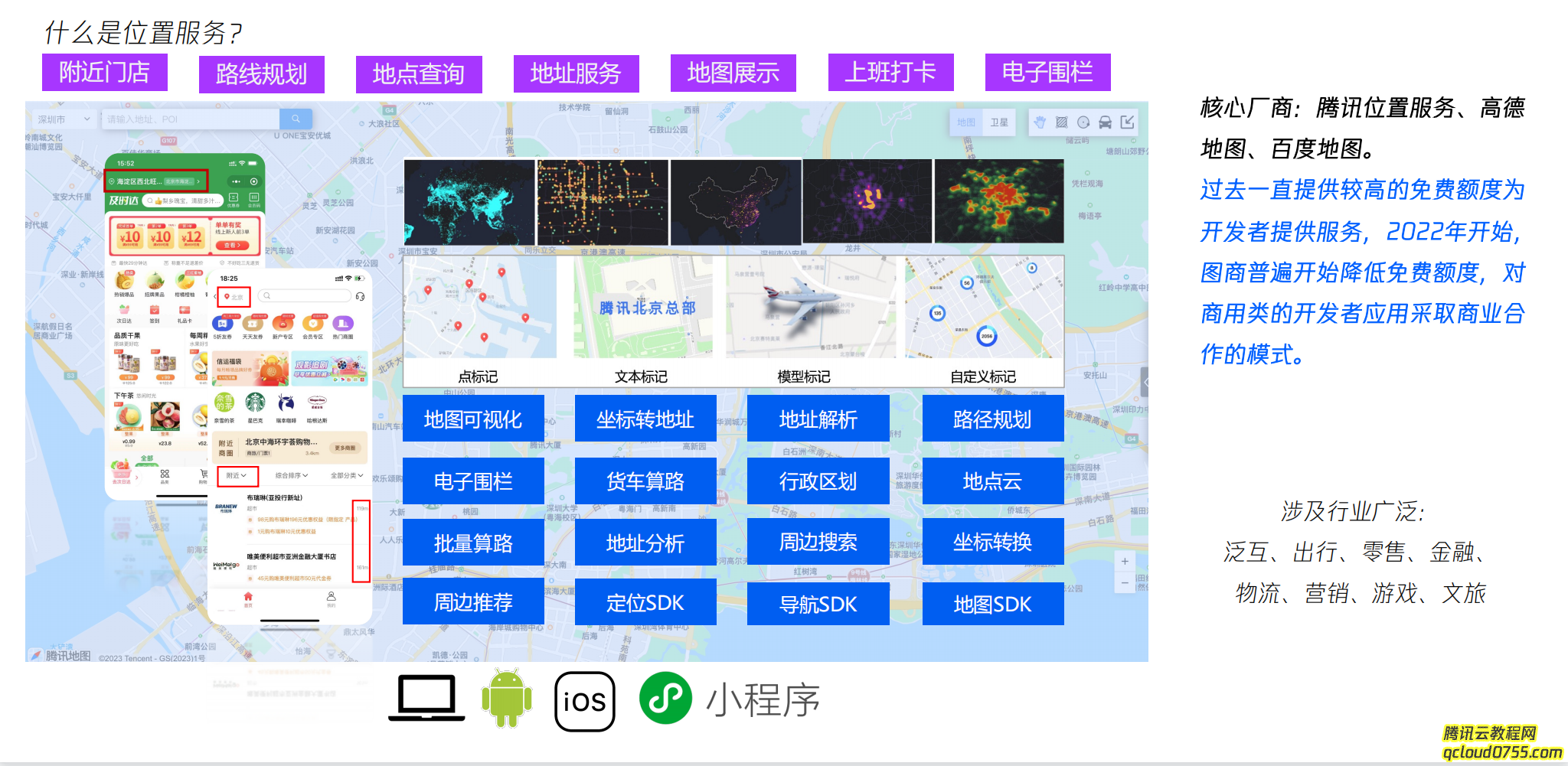Tap the red 查看 coupon button
The image size is (1568, 766).
(x=233, y=246)
